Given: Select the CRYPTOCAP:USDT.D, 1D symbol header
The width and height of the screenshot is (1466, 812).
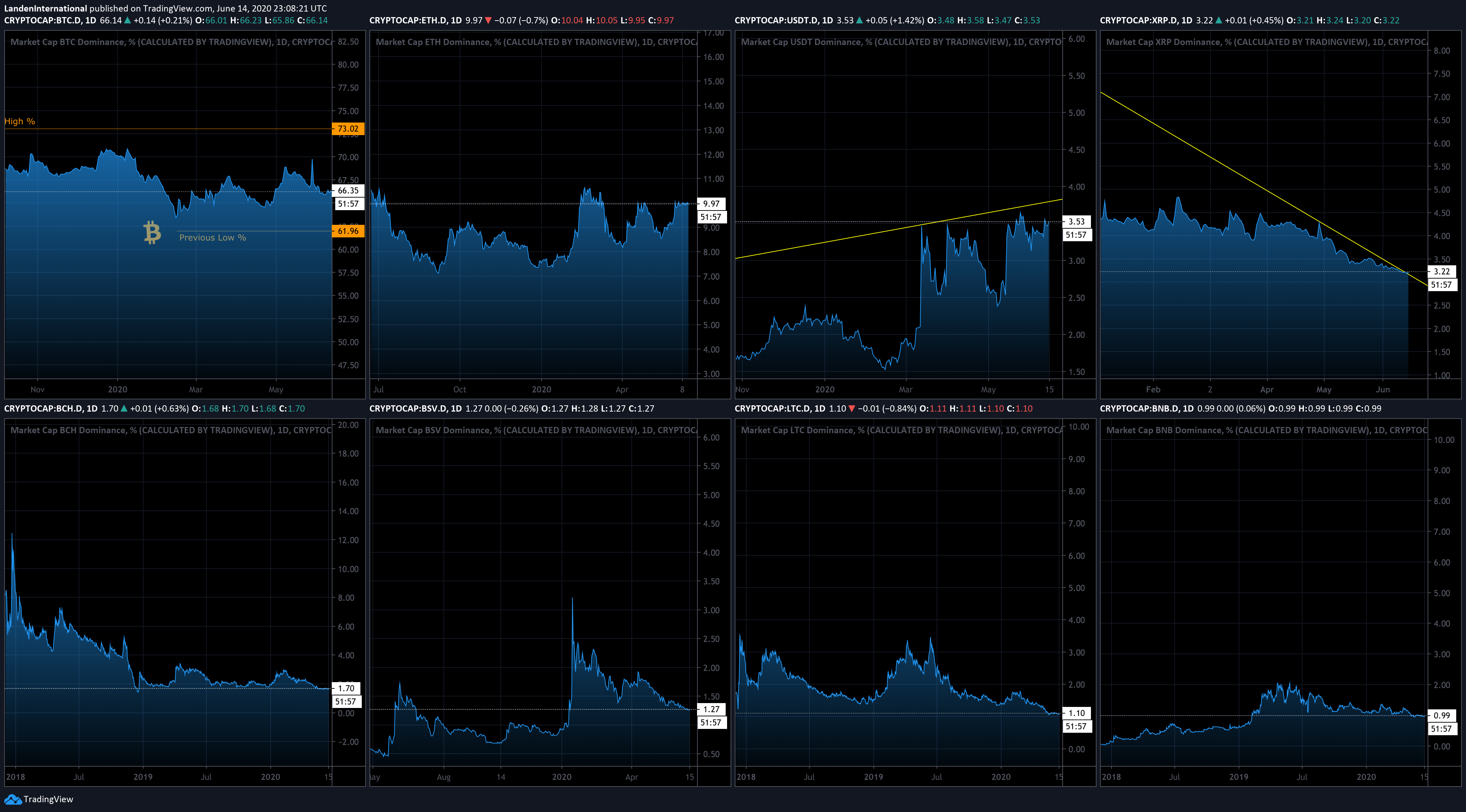Looking at the screenshot, I should click(784, 21).
